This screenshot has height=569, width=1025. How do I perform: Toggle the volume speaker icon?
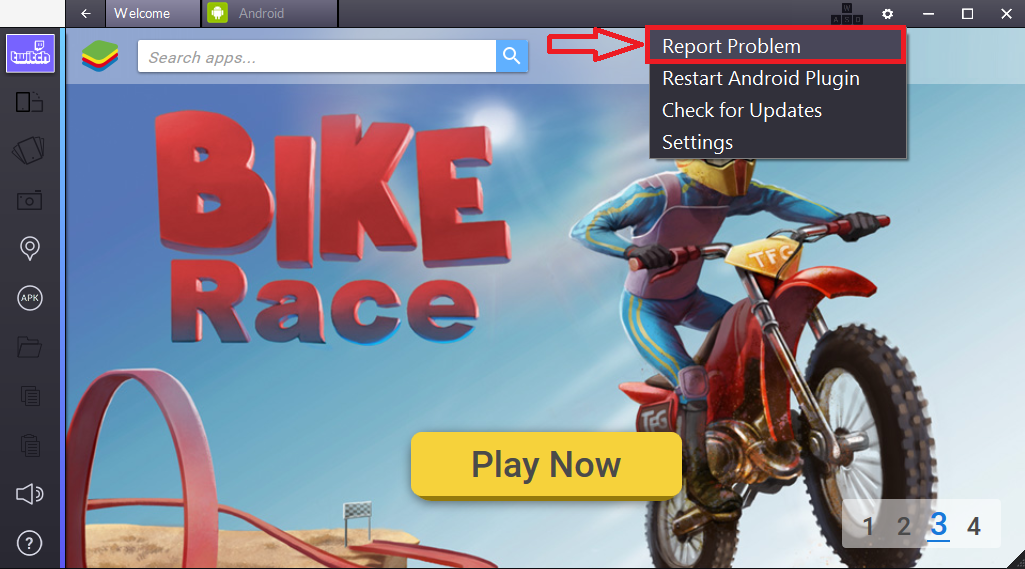(x=29, y=494)
